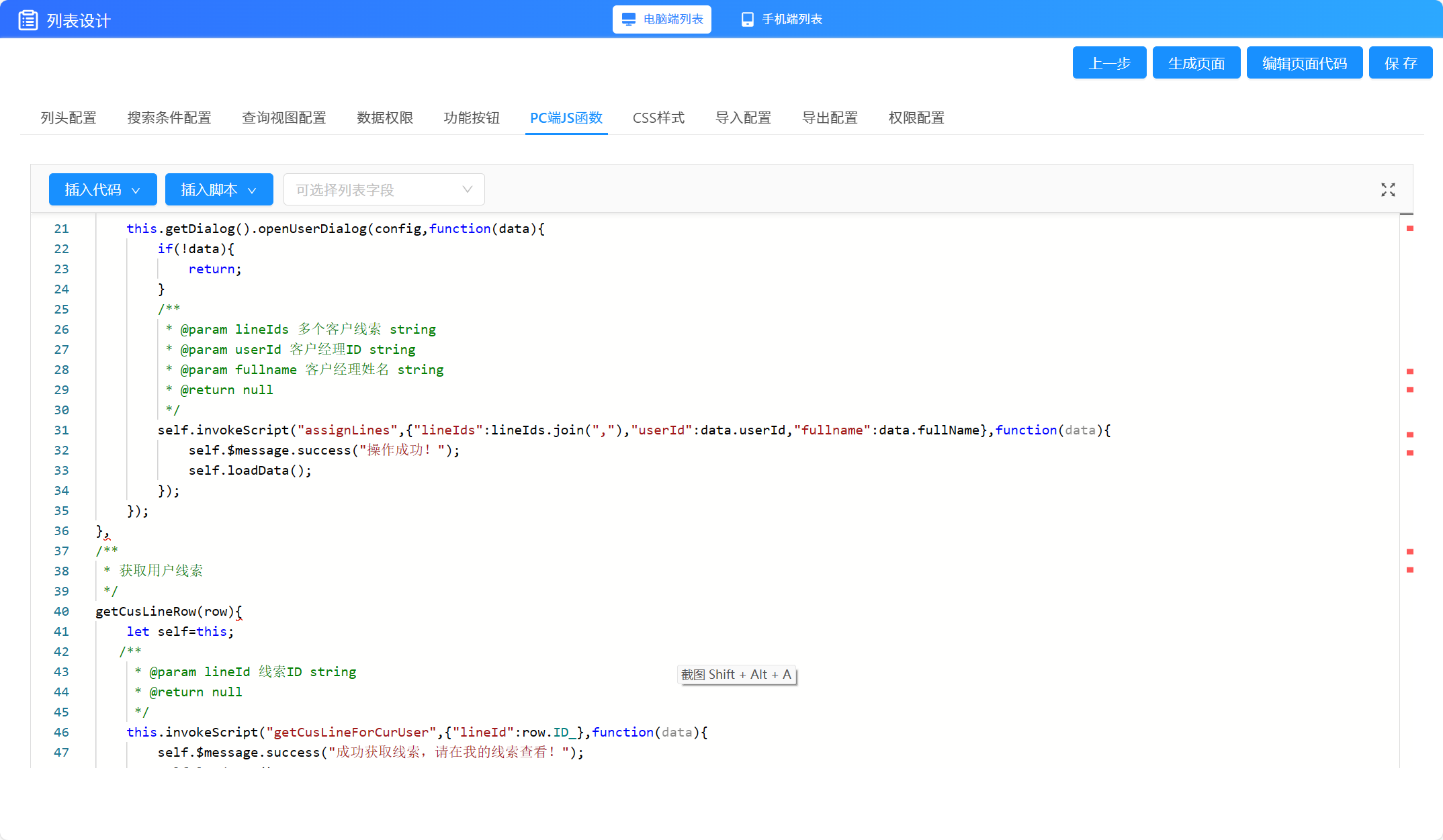Open the 查询视图配置 tab

284,118
